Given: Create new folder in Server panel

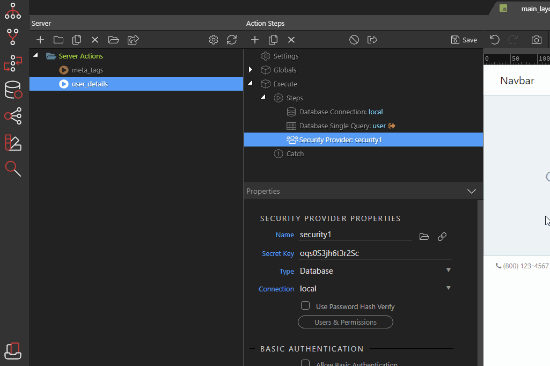Looking at the screenshot, I should pos(58,40).
